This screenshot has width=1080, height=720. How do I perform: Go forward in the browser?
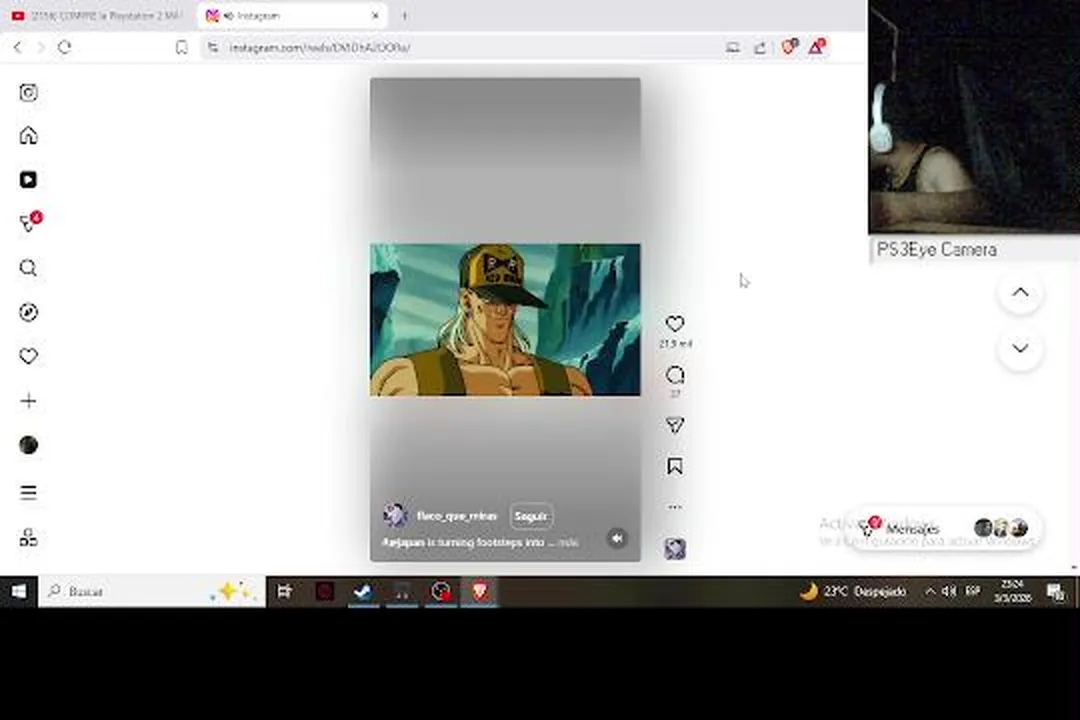[41, 48]
